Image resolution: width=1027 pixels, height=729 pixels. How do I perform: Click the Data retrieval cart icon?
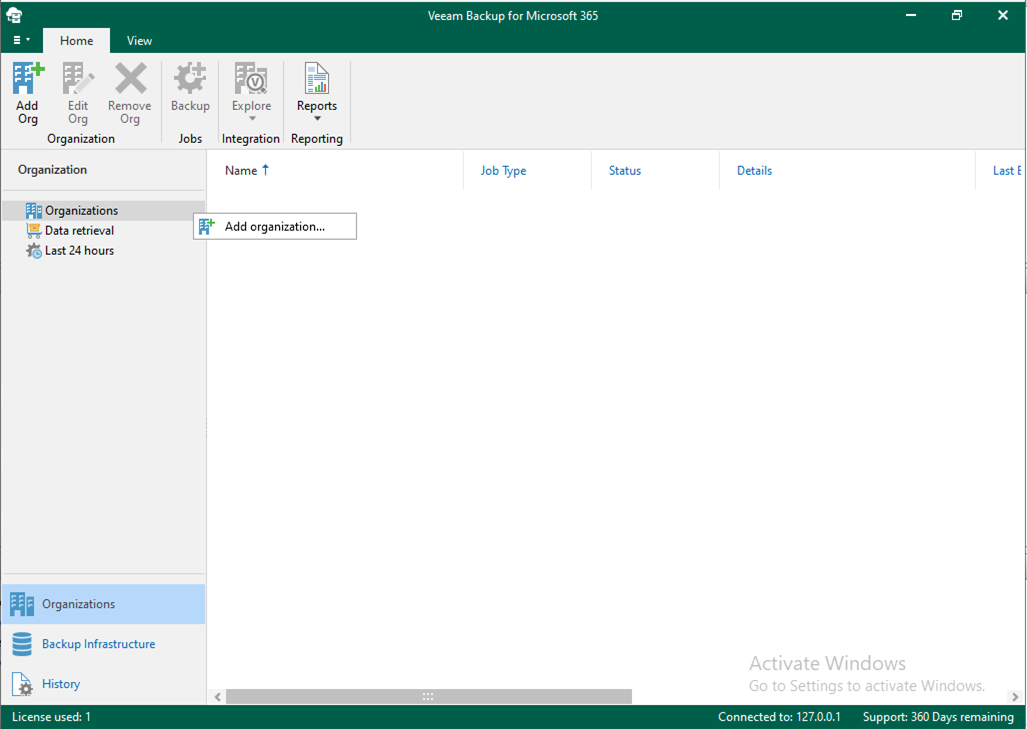[33, 231]
